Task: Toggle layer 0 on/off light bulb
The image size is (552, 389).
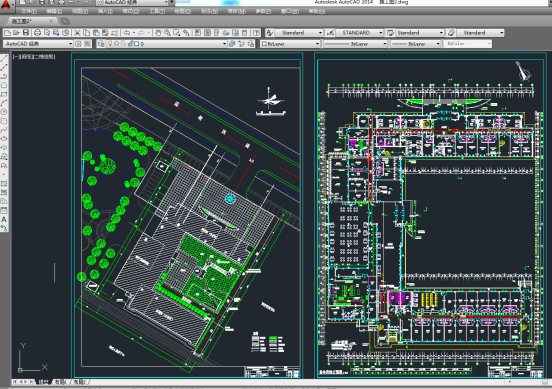Action: [110, 43]
